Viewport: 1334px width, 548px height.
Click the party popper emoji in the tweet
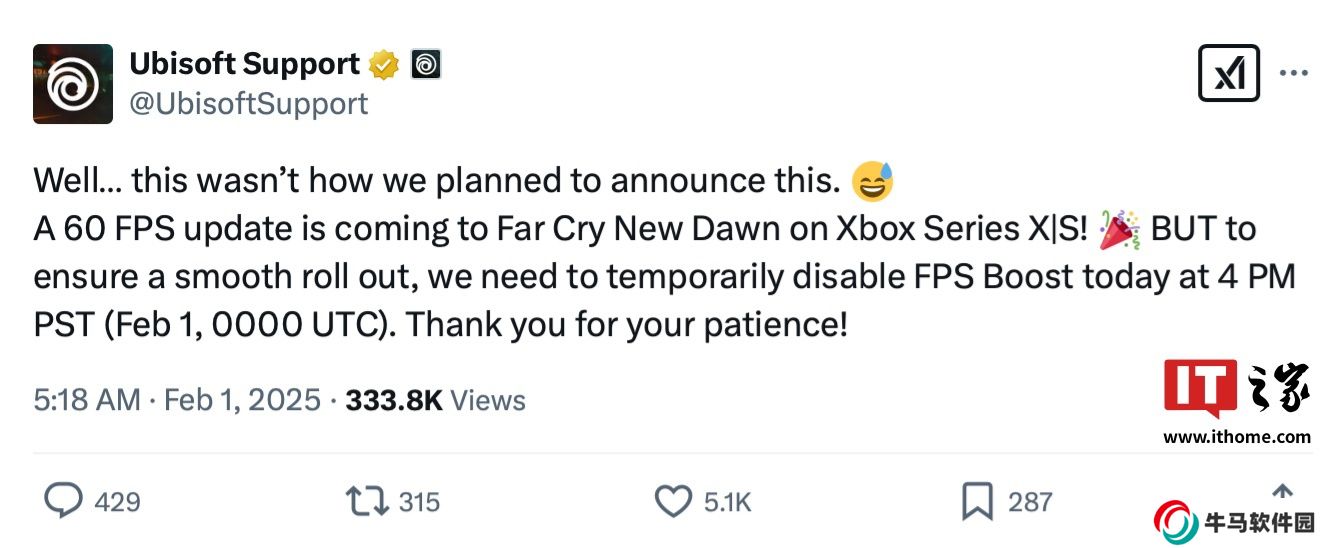click(x=1118, y=229)
